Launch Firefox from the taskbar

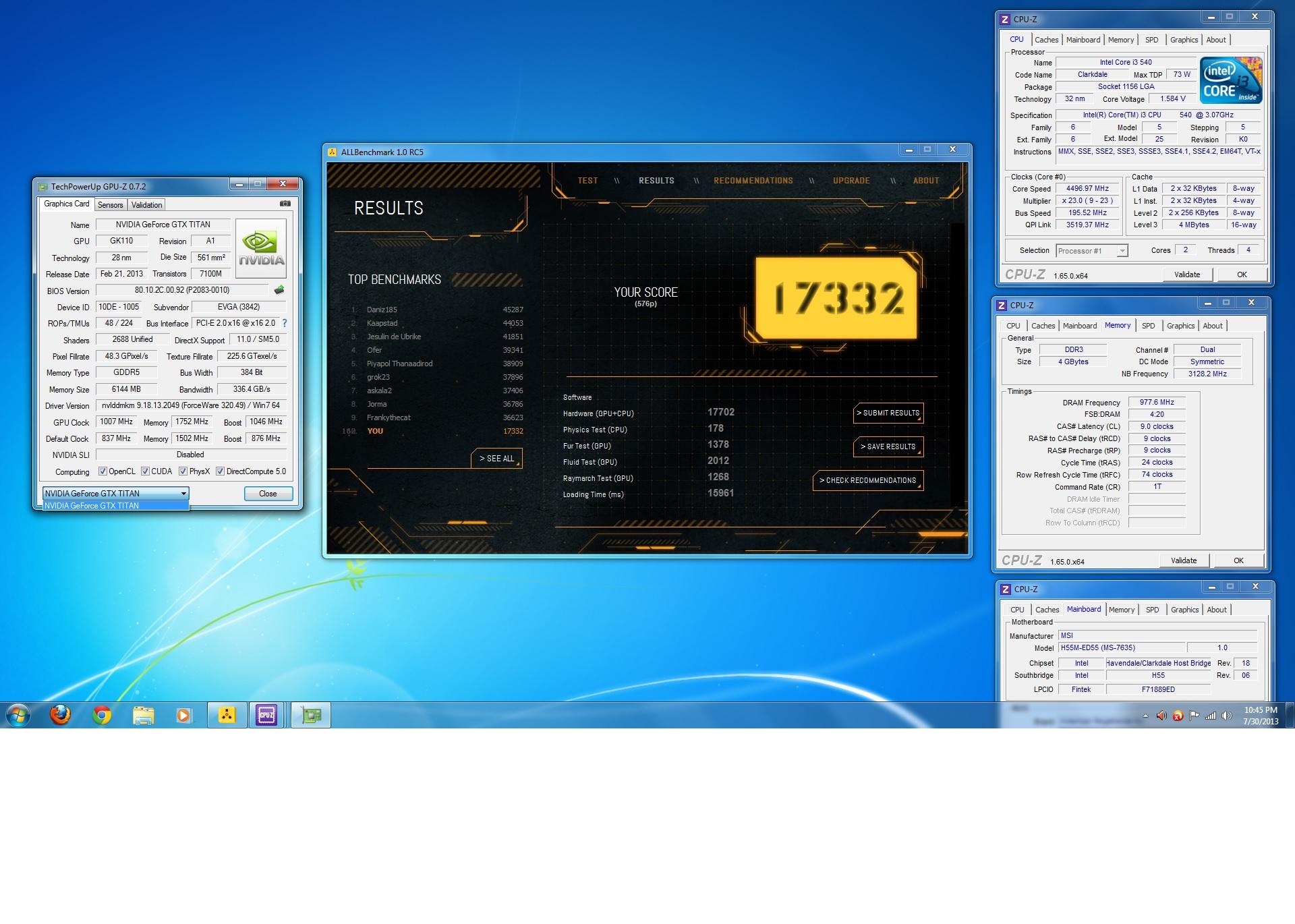[x=60, y=715]
